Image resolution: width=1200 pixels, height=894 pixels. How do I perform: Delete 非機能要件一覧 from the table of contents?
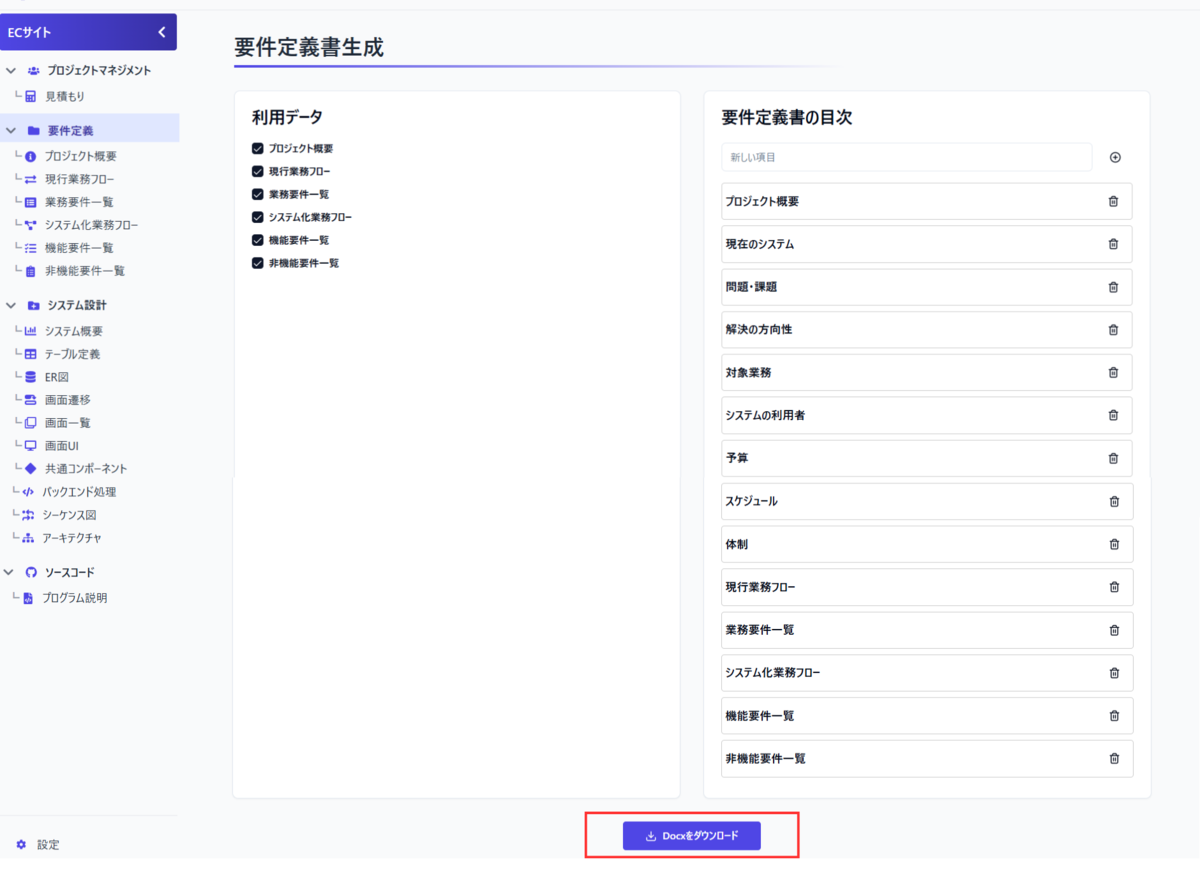1114,759
